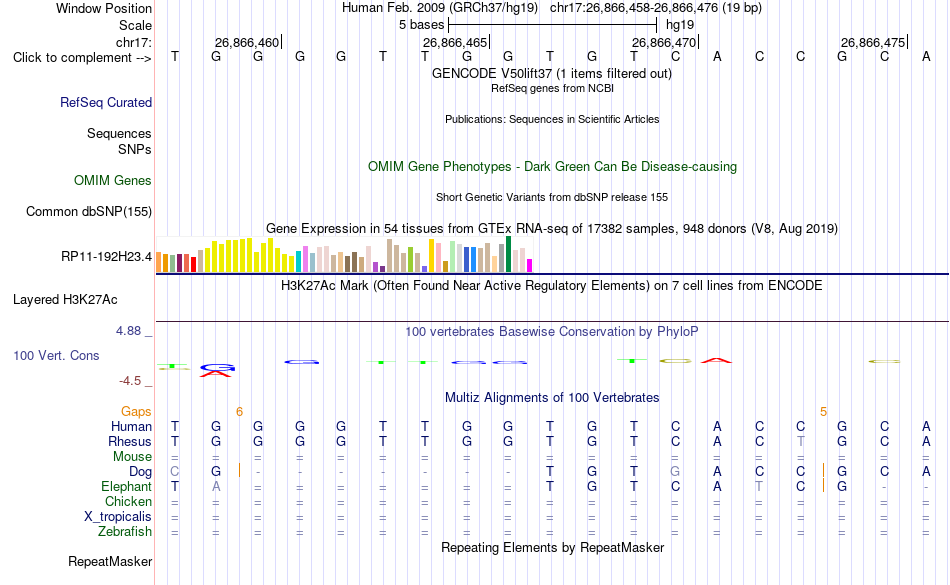Click 'RefSeq genes from NCBI' title
Image resolution: width=950 pixels, height=585 pixels.
552,88
